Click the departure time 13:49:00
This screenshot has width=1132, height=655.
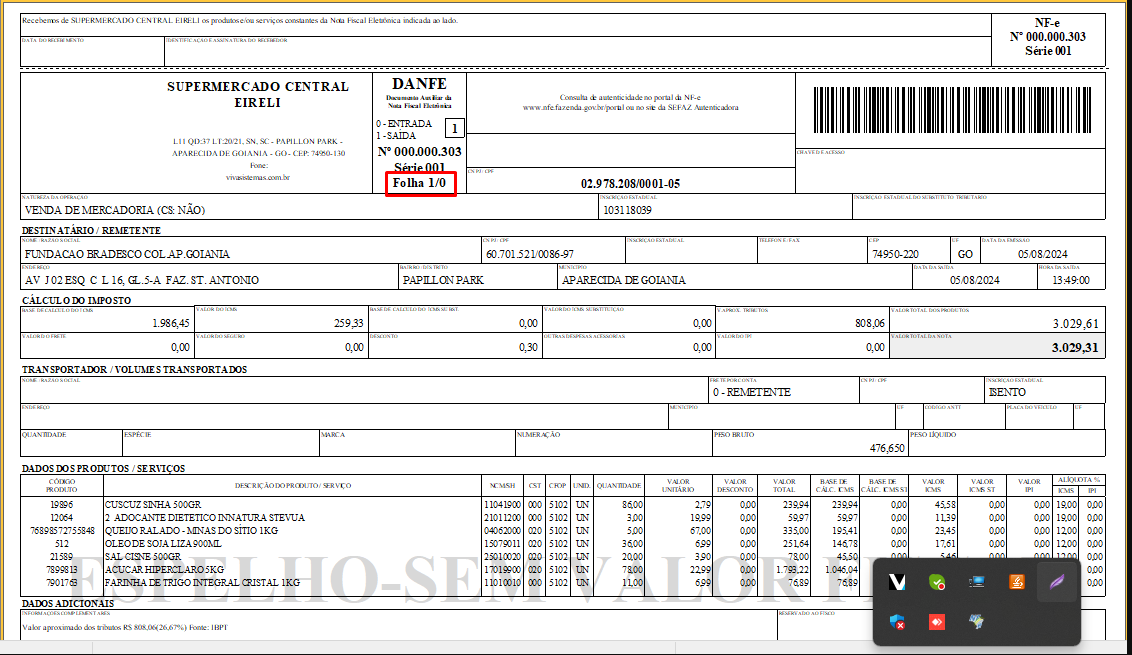click(x=1071, y=280)
